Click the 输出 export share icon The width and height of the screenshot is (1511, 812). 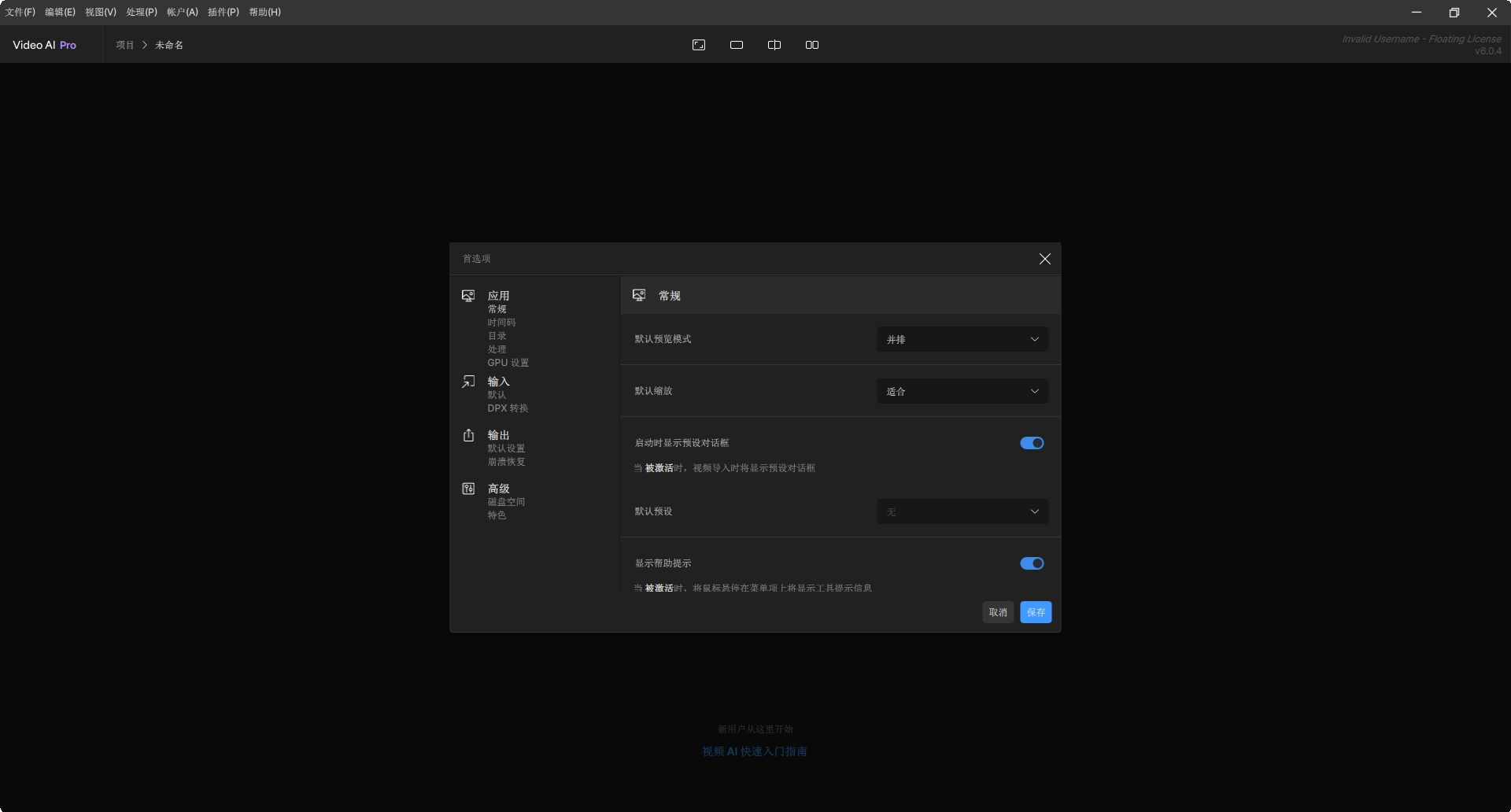(468, 435)
